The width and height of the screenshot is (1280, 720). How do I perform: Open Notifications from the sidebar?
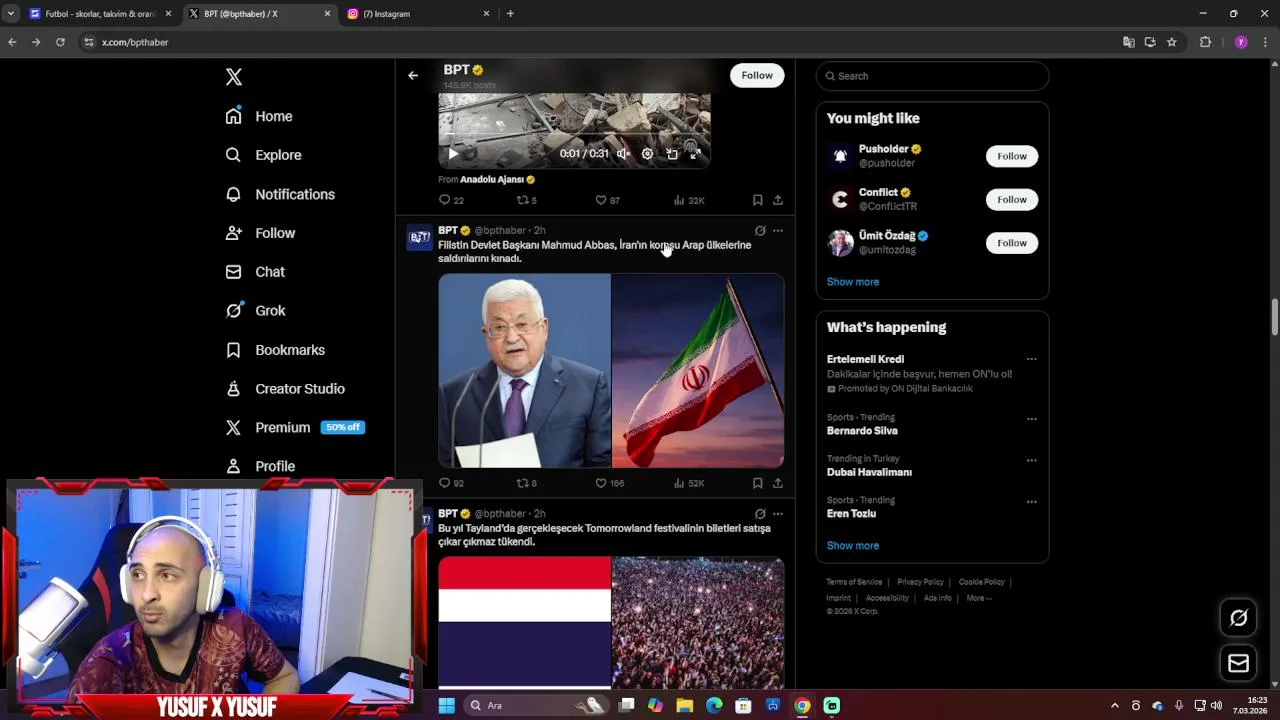pos(280,194)
